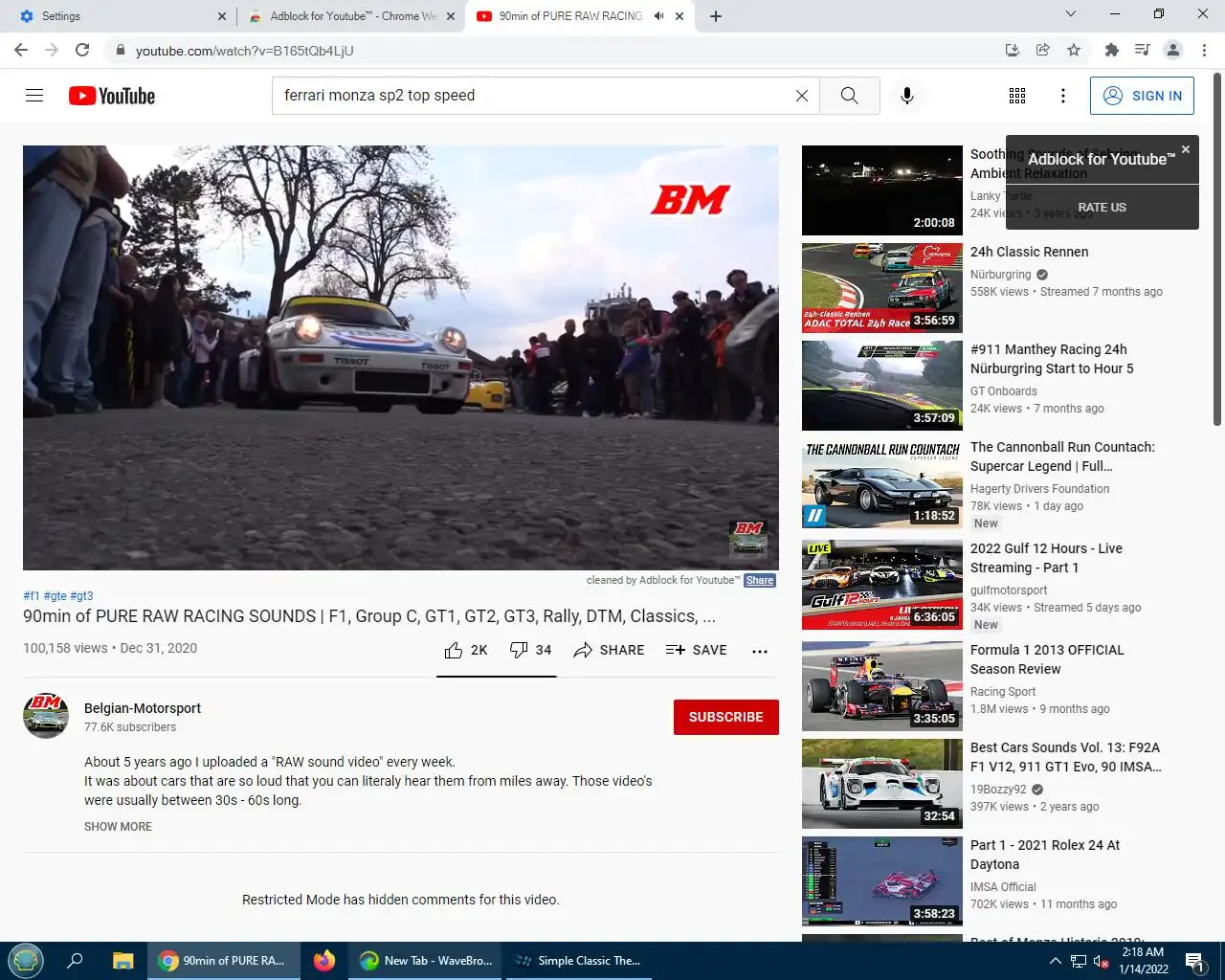Open Chrome extensions puzzle menu

pos(1111,50)
